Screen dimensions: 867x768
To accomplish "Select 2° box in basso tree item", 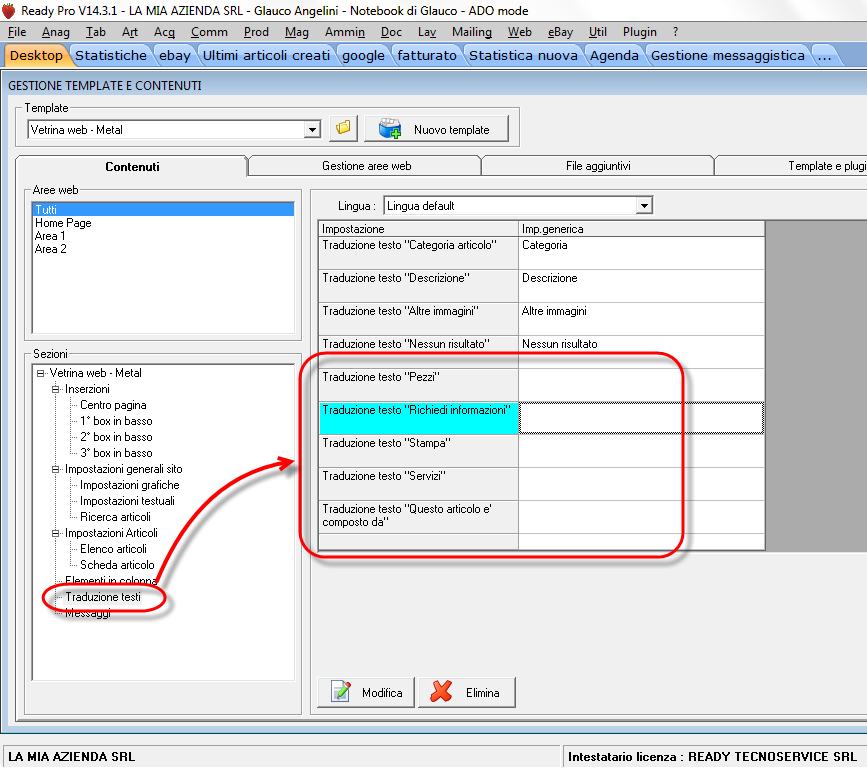I will pyautogui.click(x=116, y=437).
